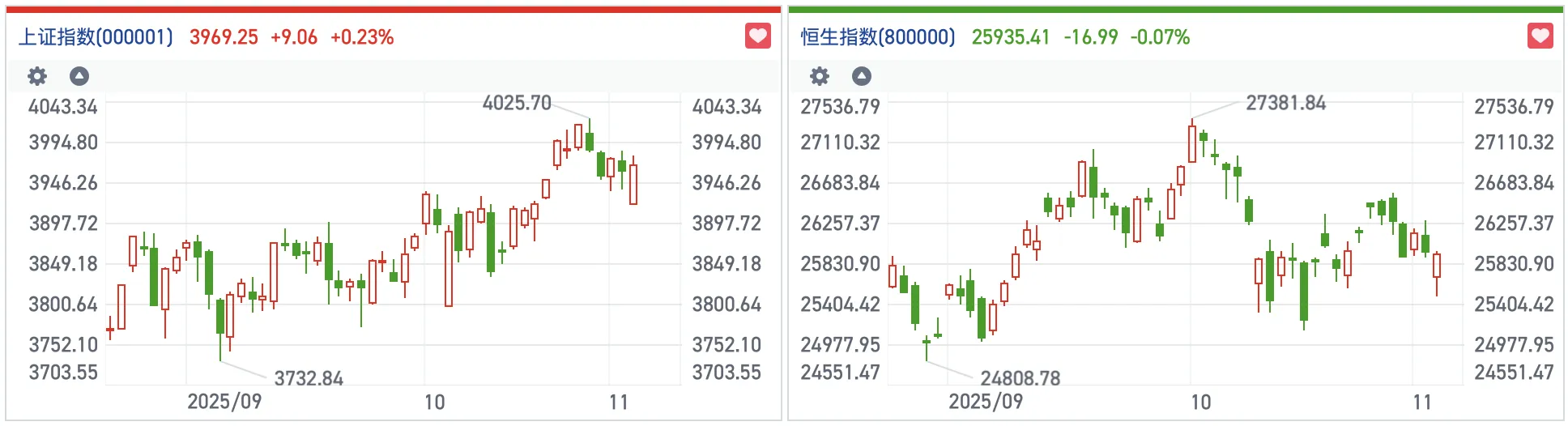Collapse the 上证指数 chart toolbar arrow
1568x426 pixels.
point(79,76)
